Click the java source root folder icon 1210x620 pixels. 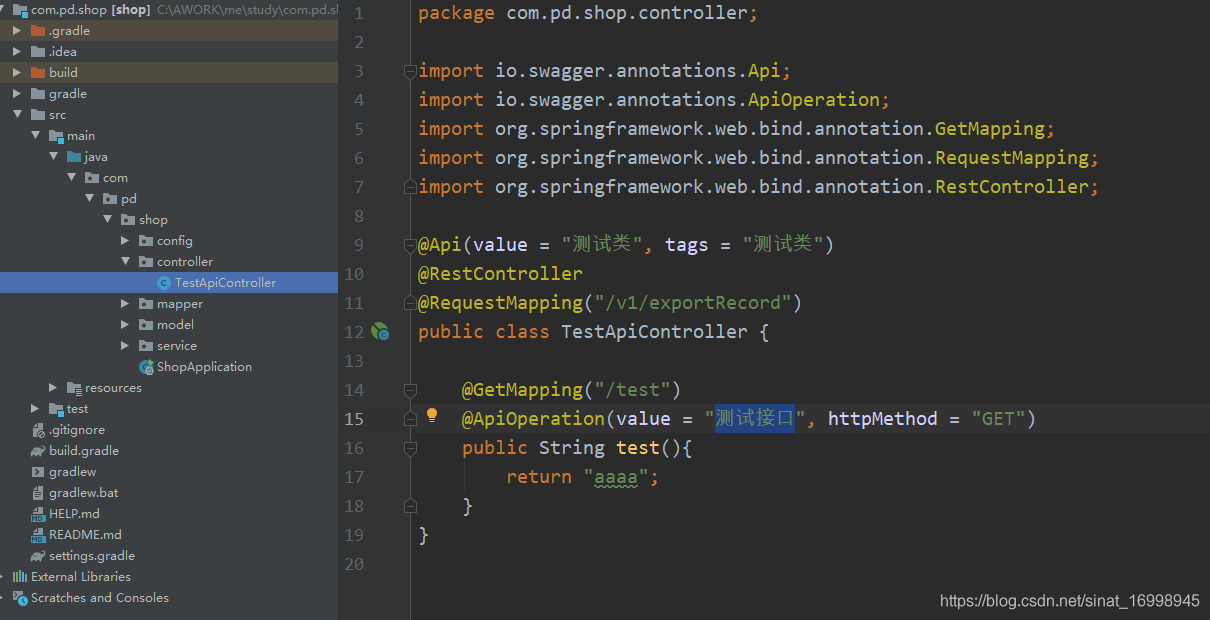[74, 157]
